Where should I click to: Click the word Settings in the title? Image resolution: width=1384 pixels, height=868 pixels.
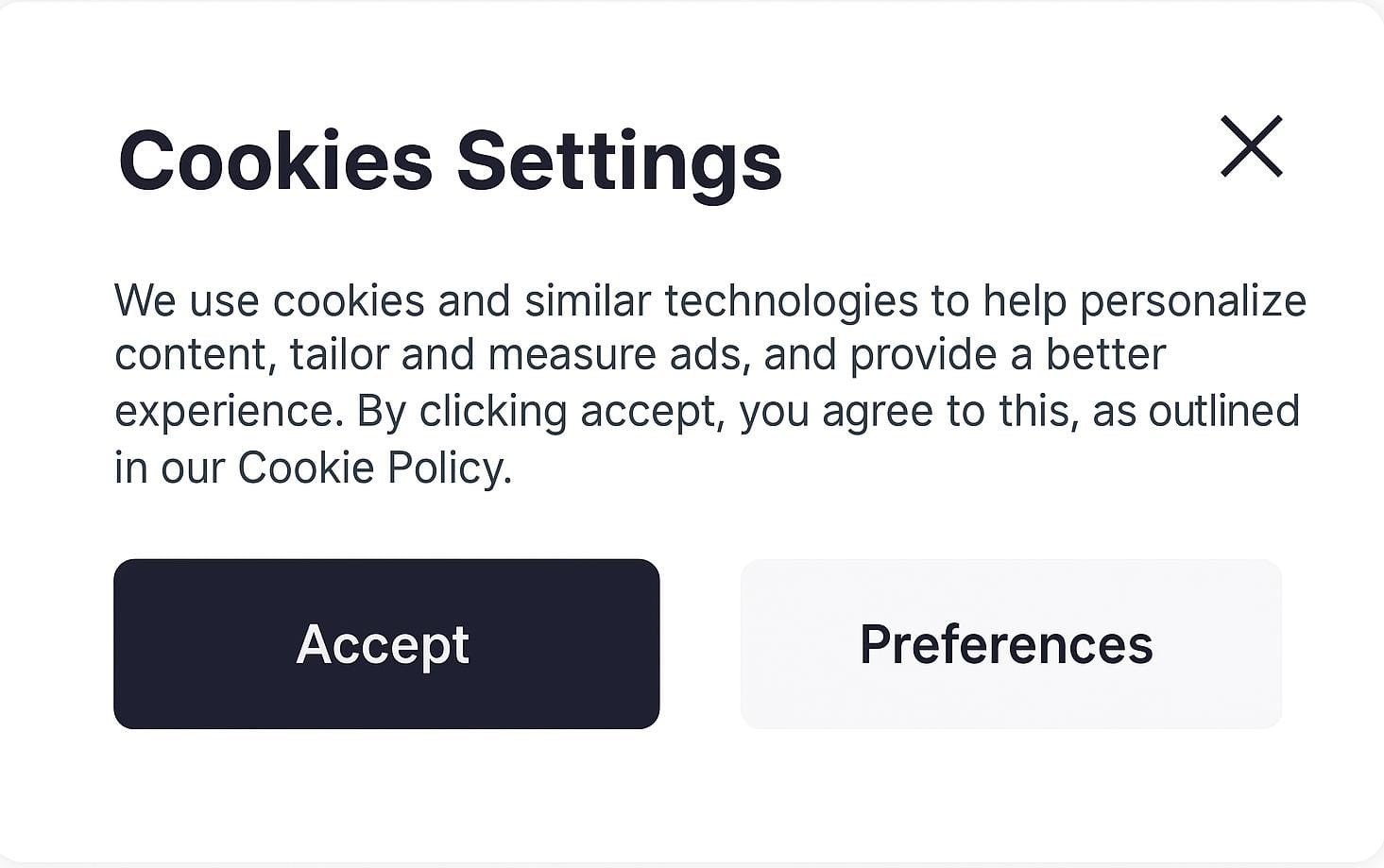coord(620,162)
